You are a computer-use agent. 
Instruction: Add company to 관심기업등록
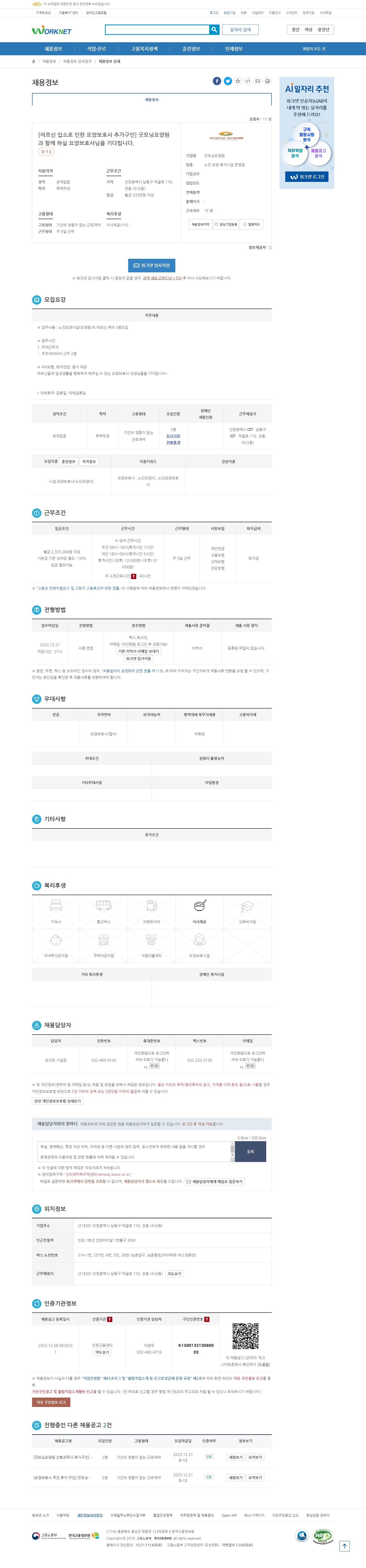(226, 224)
